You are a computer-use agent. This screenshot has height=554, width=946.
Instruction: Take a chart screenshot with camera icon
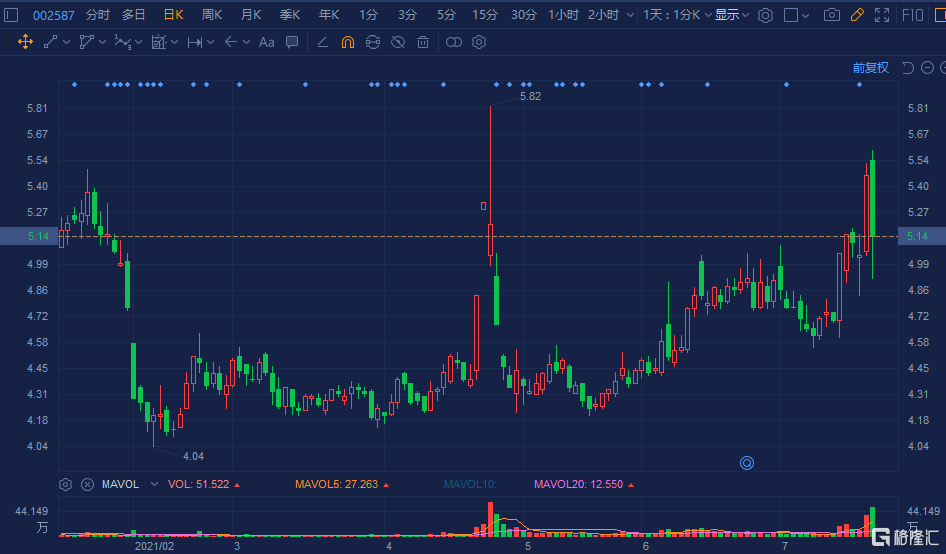[832, 14]
